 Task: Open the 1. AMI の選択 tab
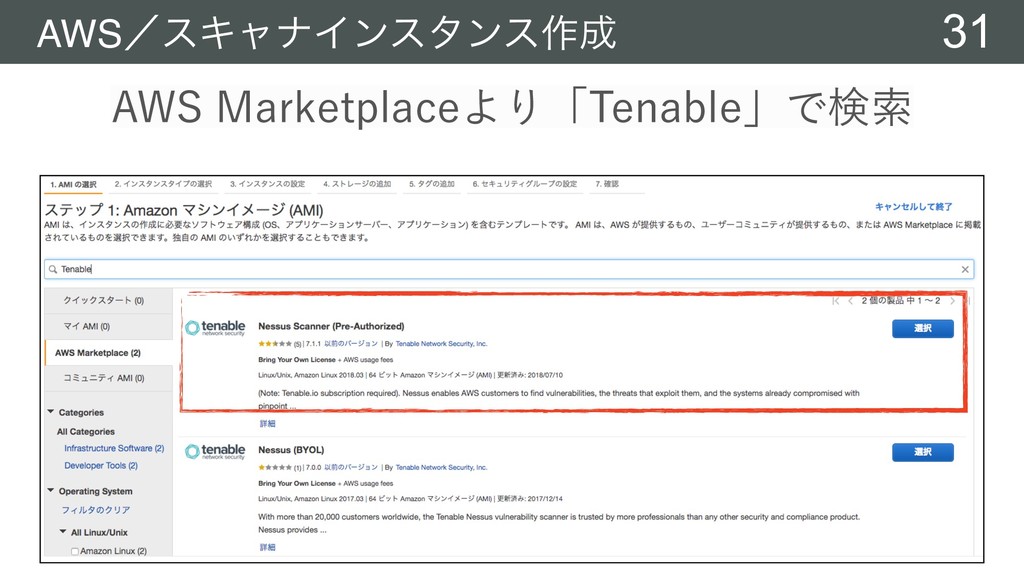(x=73, y=185)
